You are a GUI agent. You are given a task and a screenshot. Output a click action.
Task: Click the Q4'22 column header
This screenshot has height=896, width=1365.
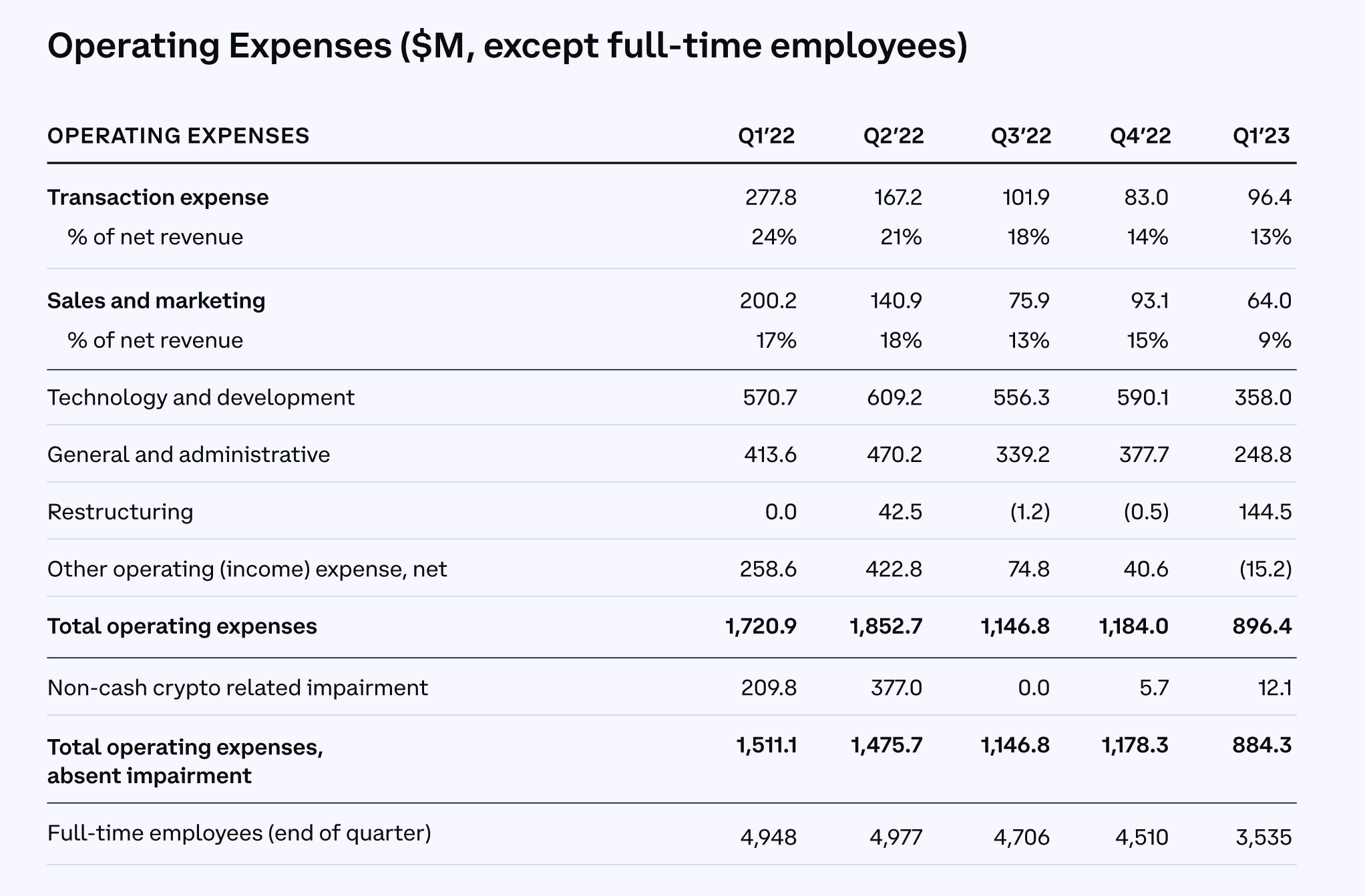[1140, 136]
